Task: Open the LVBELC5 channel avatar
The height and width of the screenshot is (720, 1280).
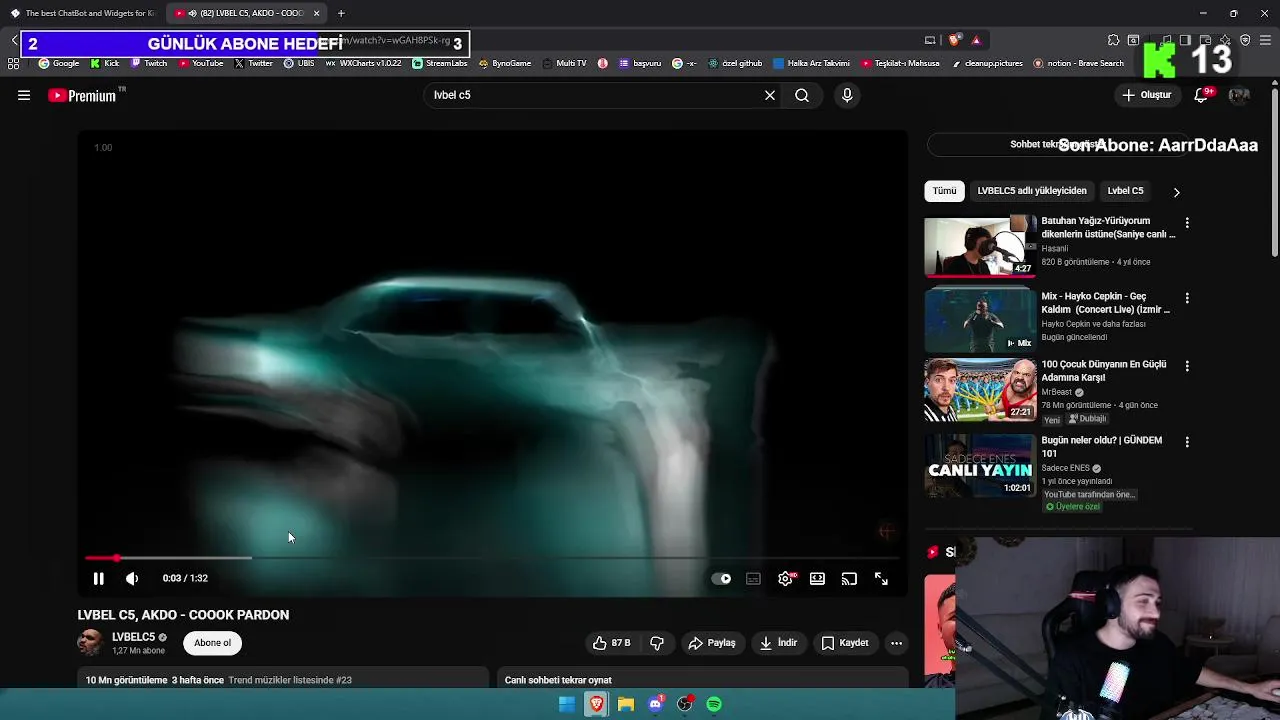Action: pyautogui.click(x=90, y=643)
